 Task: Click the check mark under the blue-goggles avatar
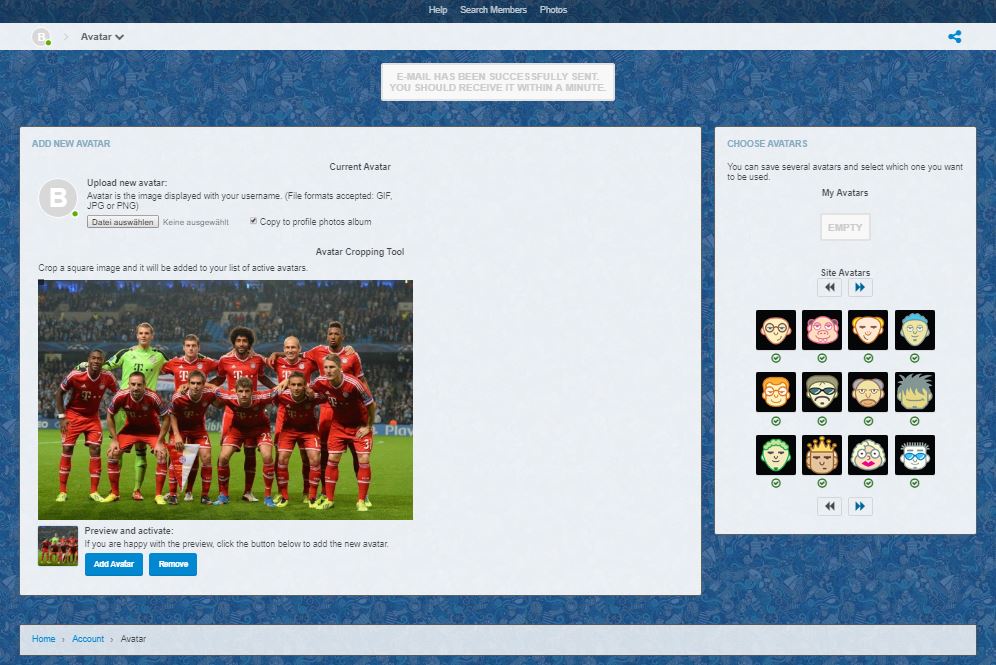pyautogui.click(x=914, y=483)
